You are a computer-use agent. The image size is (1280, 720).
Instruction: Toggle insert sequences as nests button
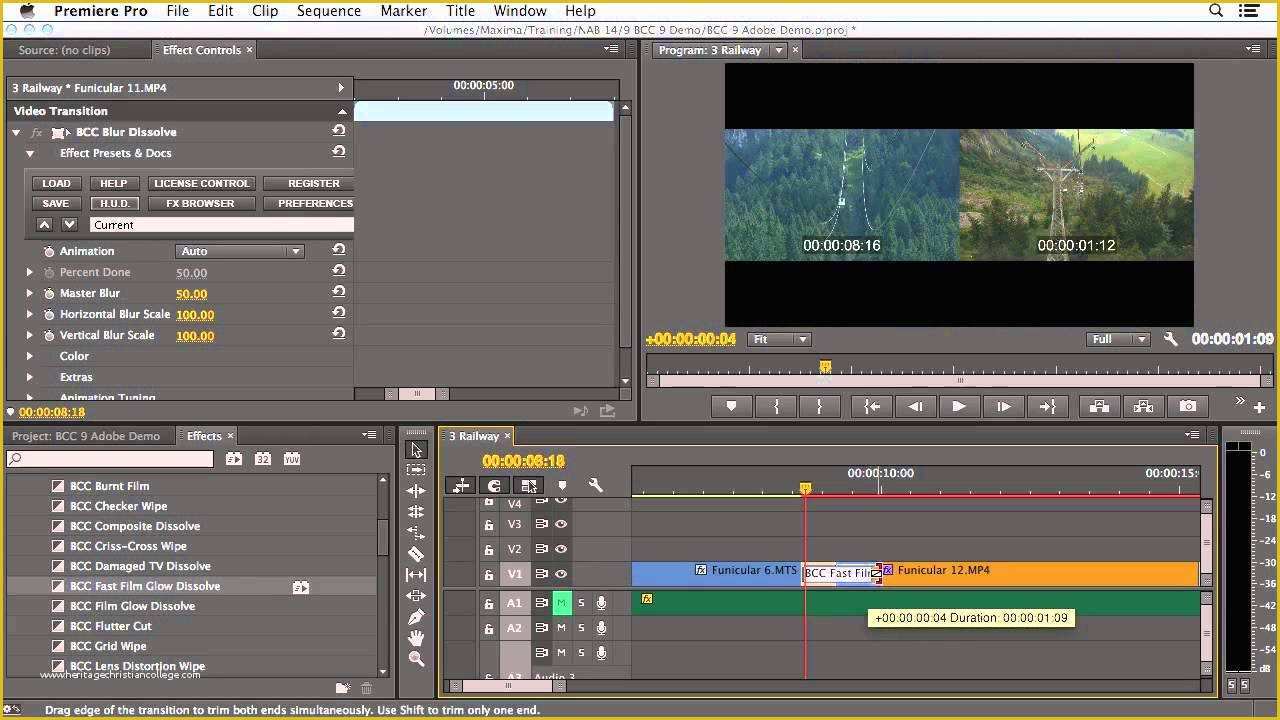click(461, 485)
